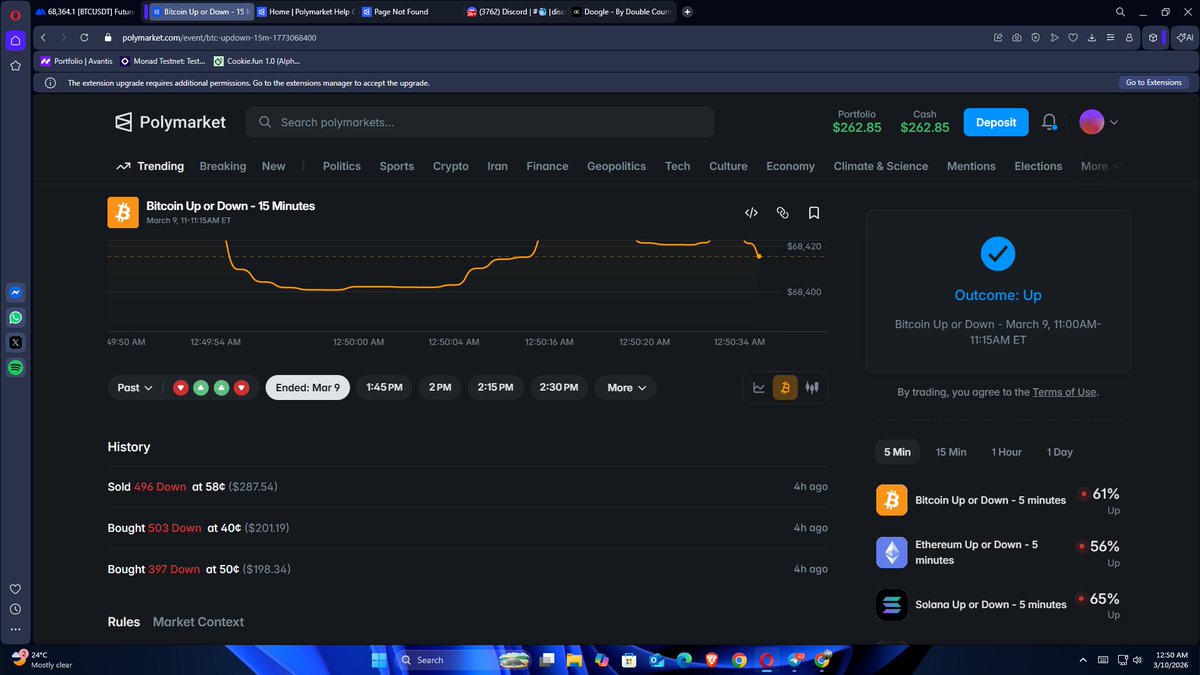The width and height of the screenshot is (1200, 675).
Task: Select the 15 Min timeframe filter
Action: [x=951, y=452]
